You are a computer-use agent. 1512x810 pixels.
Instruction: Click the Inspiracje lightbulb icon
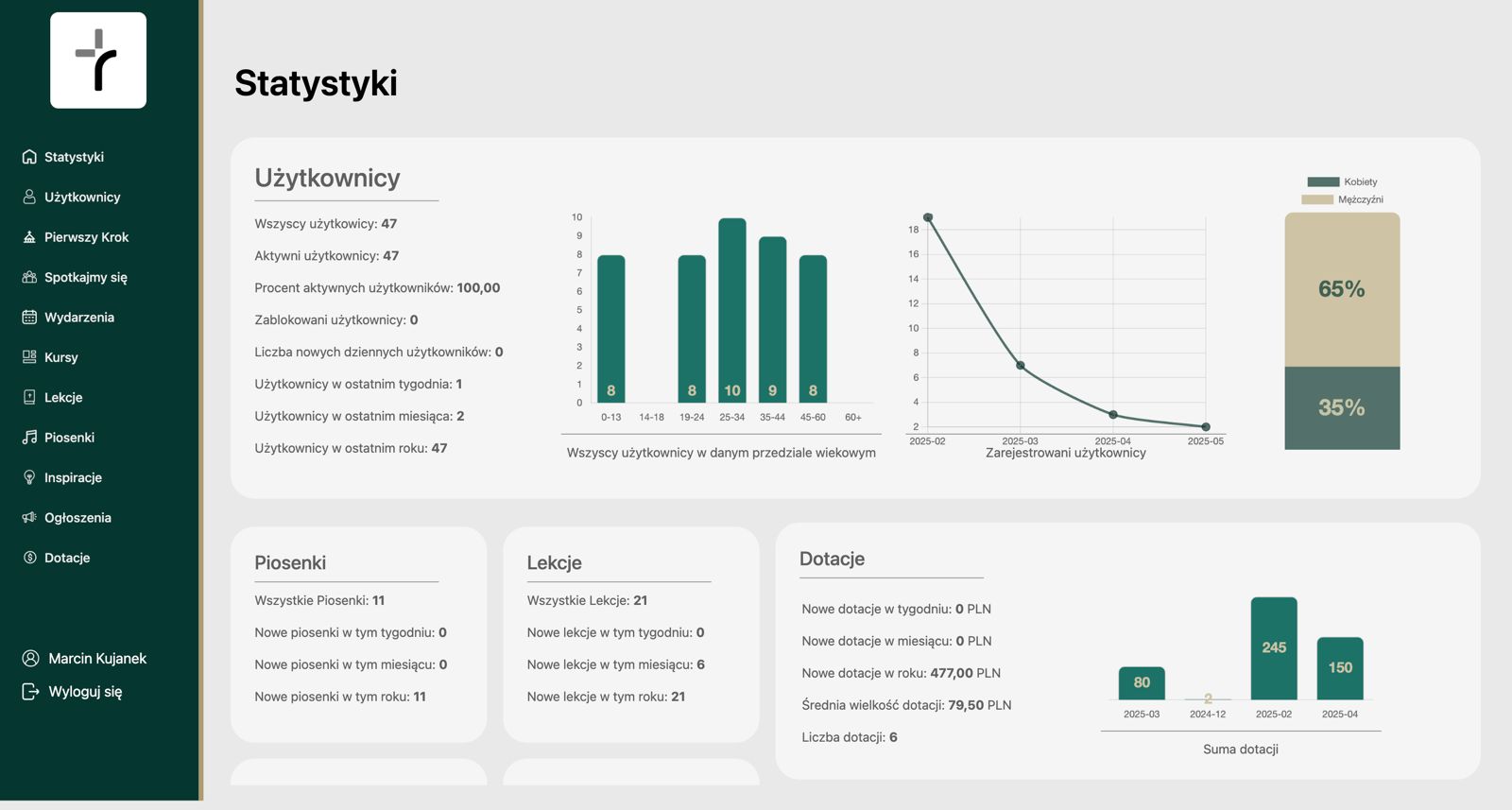point(29,477)
